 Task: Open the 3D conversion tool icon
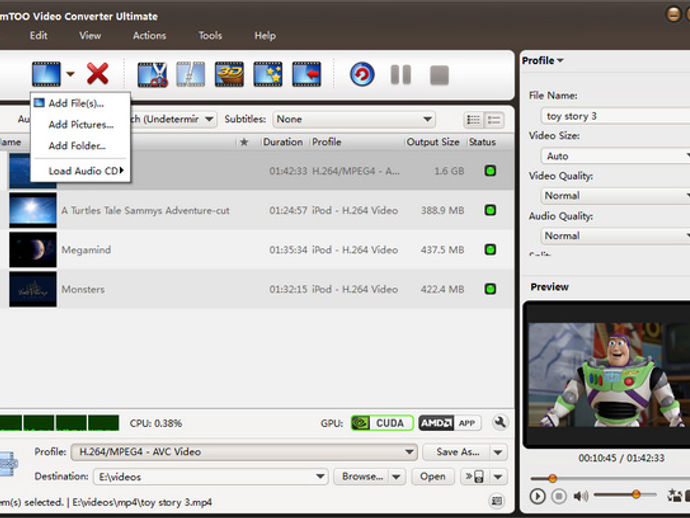[229, 74]
